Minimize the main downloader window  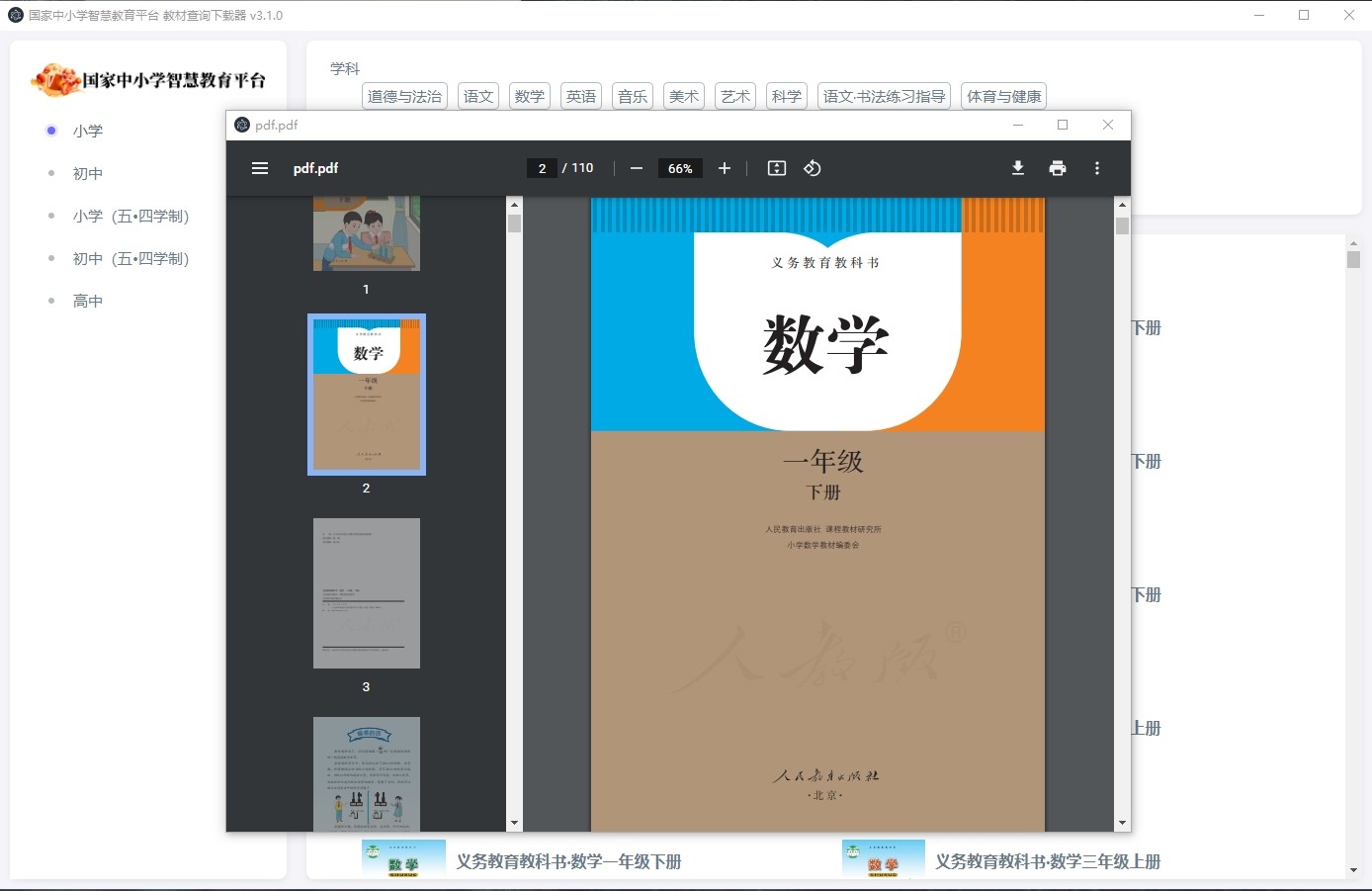[x=1259, y=15]
